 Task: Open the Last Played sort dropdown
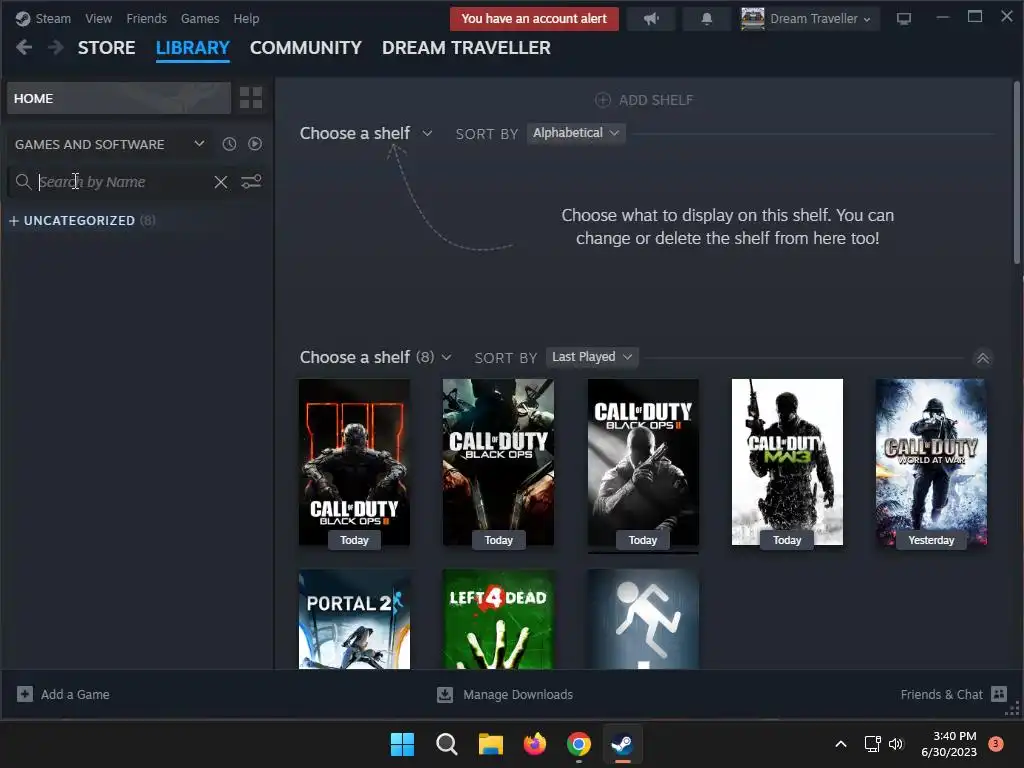point(592,357)
